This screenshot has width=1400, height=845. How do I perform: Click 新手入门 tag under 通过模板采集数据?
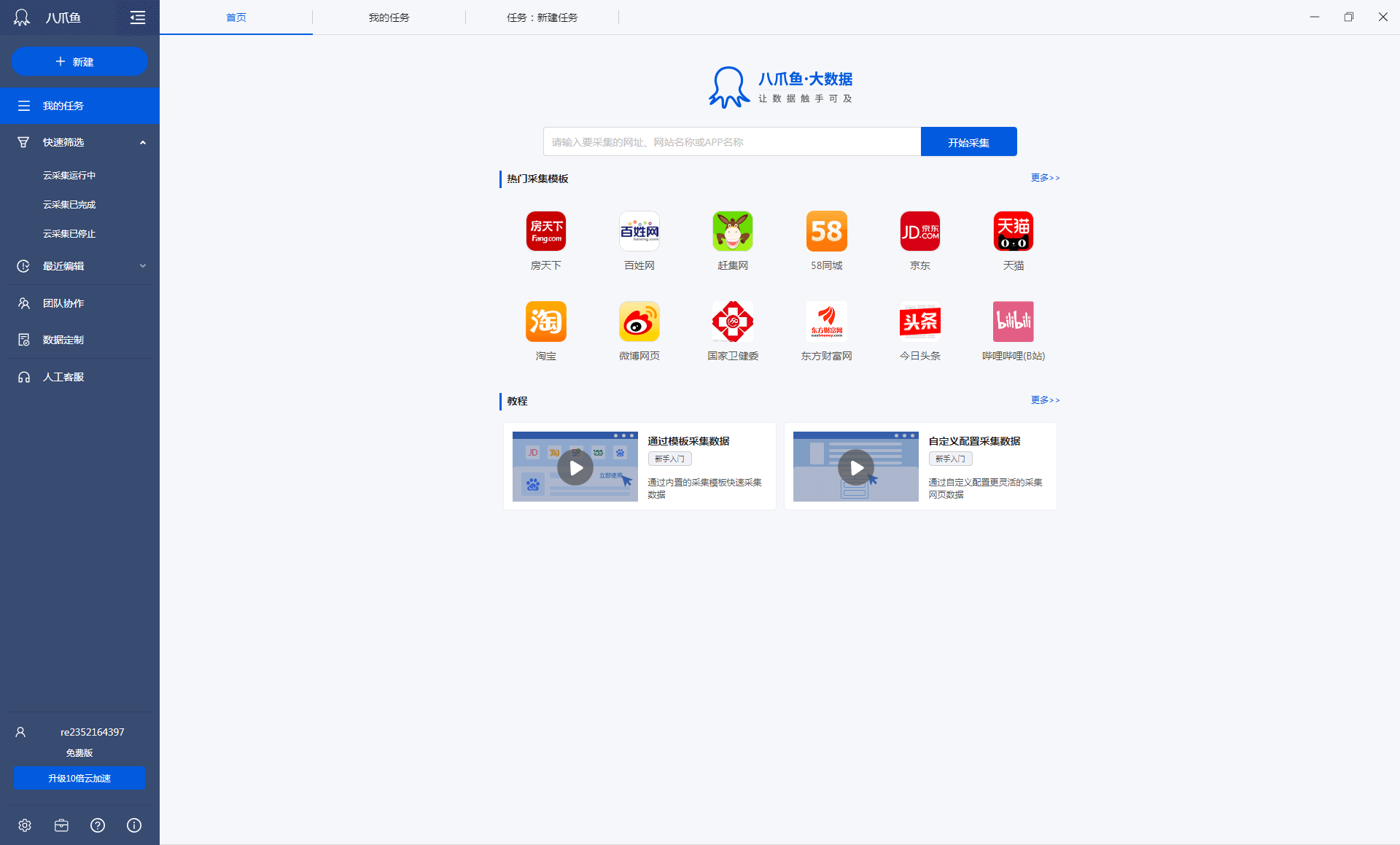pyautogui.click(x=669, y=459)
